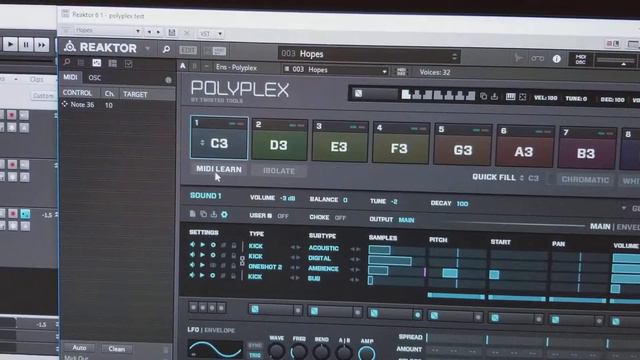This screenshot has height=360, width=640.
Task: Mute the Sub kick layer
Action: click(192, 275)
